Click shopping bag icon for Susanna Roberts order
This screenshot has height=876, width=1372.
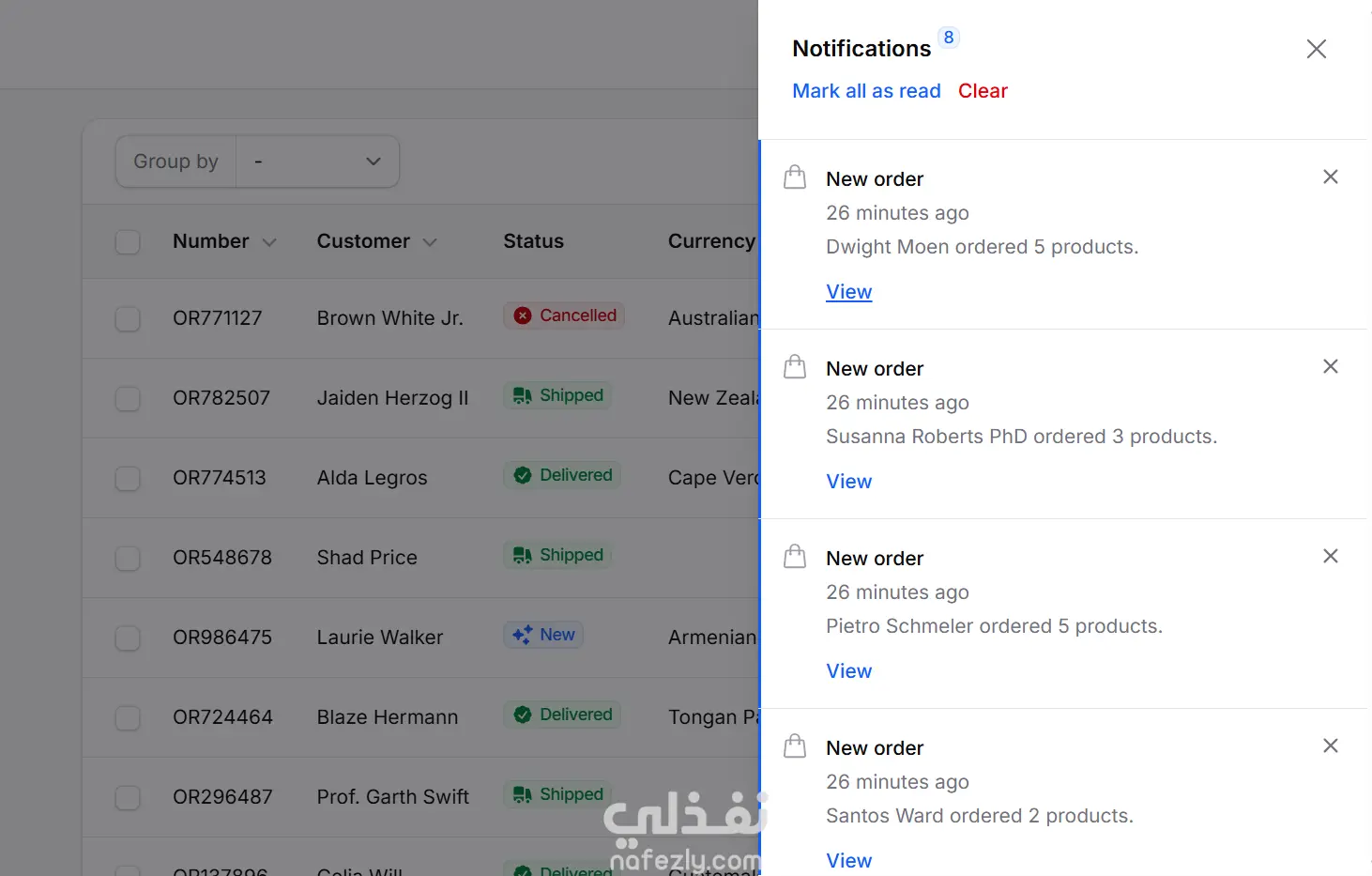pyautogui.click(x=795, y=367)
